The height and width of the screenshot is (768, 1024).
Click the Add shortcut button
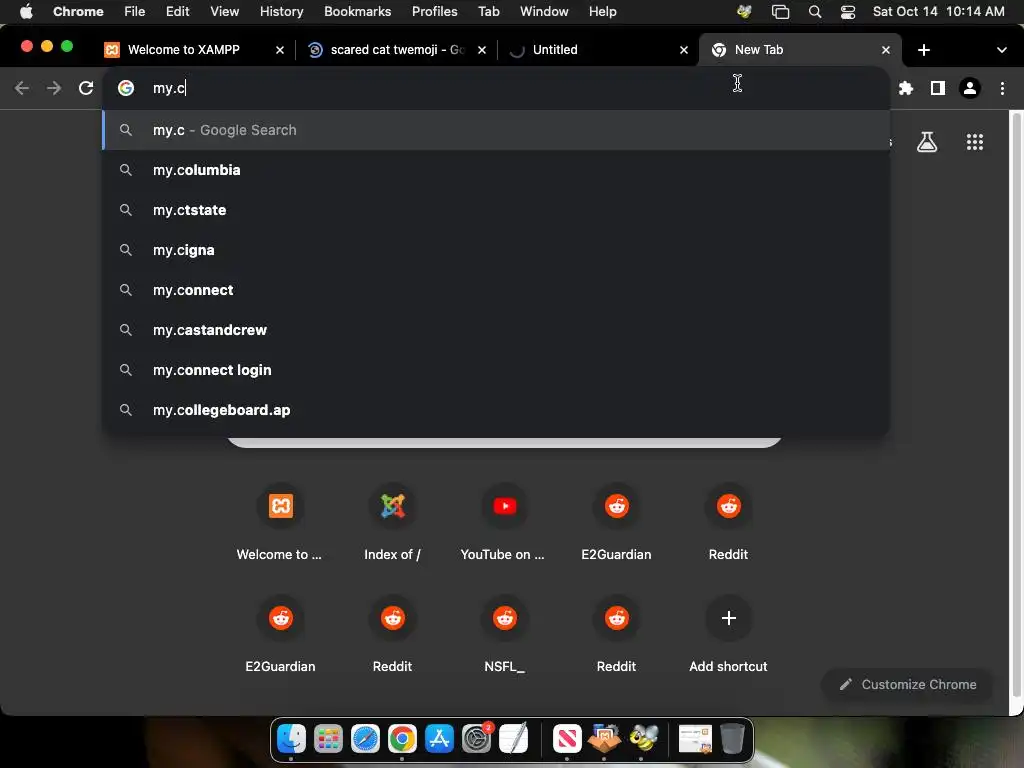pos(728,635)
